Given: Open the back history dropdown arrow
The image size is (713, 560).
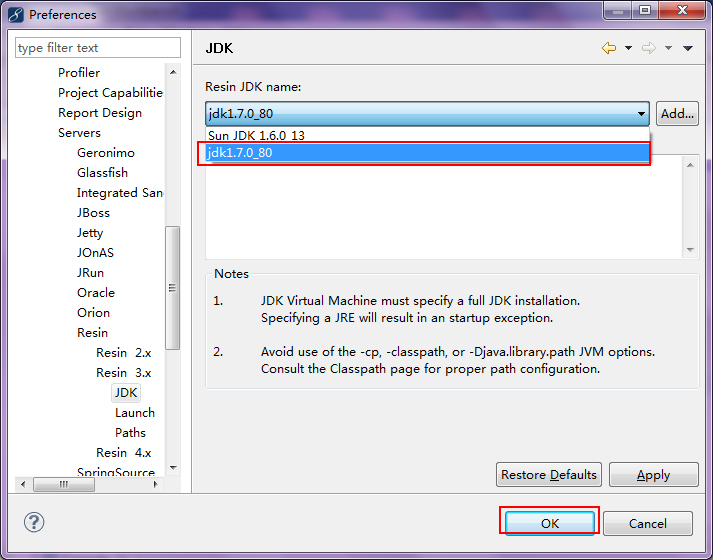Looking at the screenshot, I should point(628,48).
